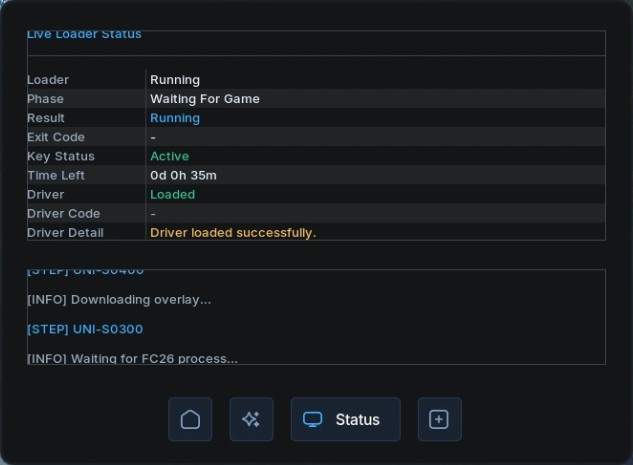Click the 0d 0h 35m time value

(183, 175)
